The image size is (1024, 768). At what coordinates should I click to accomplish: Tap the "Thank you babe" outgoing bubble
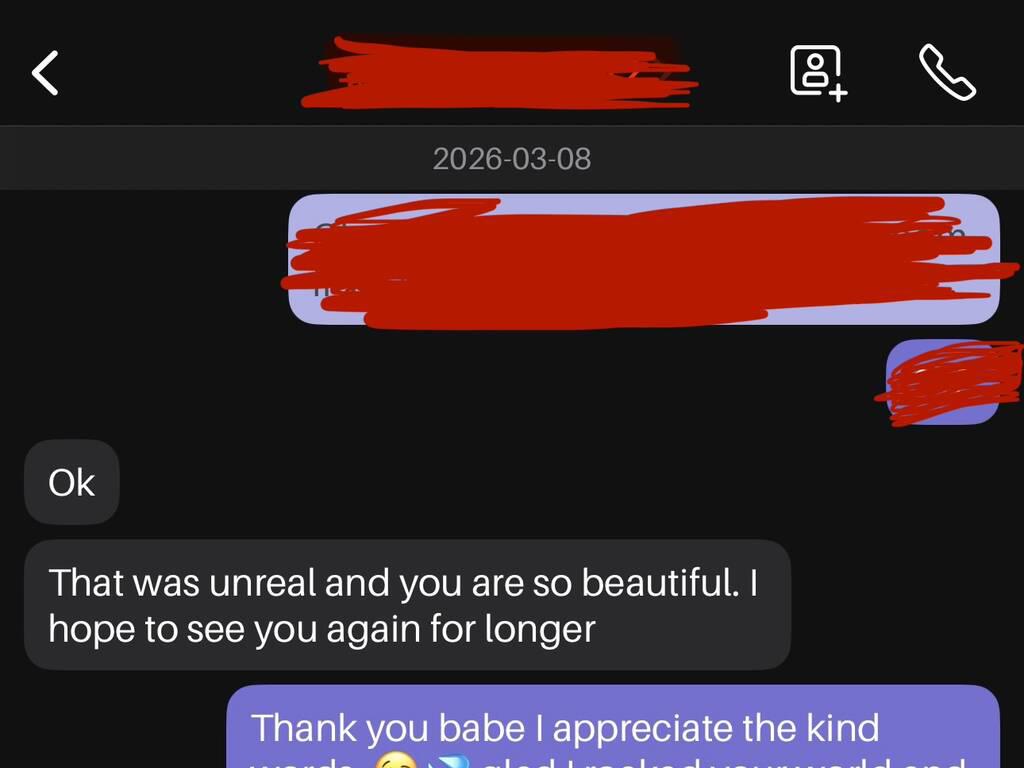tap(613, 727)
